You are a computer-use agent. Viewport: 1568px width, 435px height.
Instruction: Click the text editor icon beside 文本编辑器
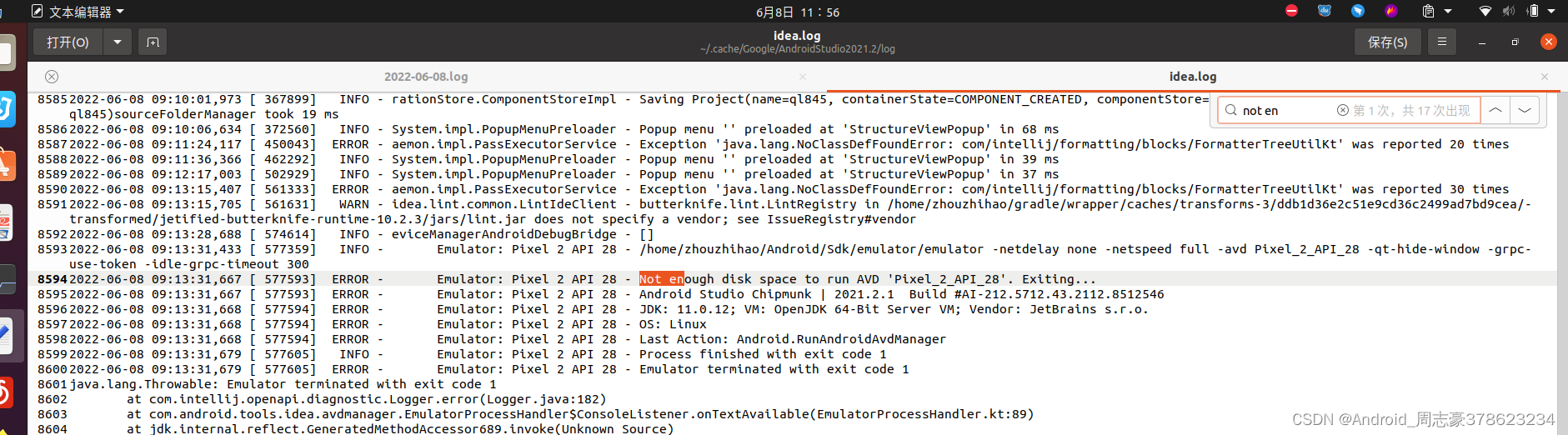37,12
